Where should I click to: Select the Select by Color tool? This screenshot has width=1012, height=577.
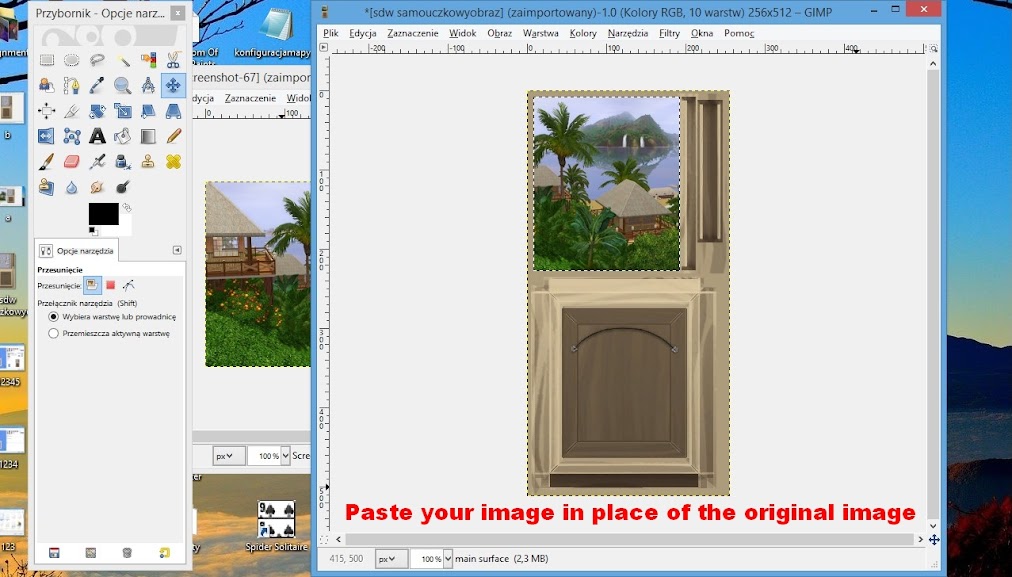[148, 60]
